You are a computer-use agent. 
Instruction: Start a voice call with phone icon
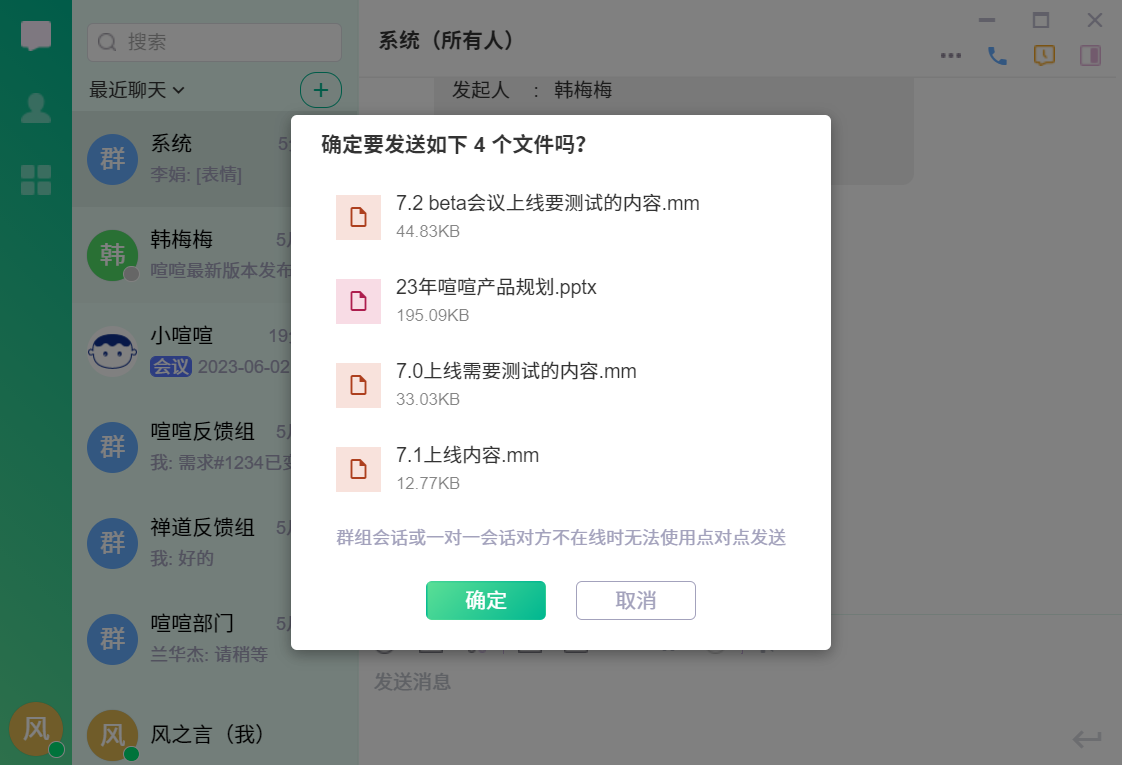coord(997,56)
